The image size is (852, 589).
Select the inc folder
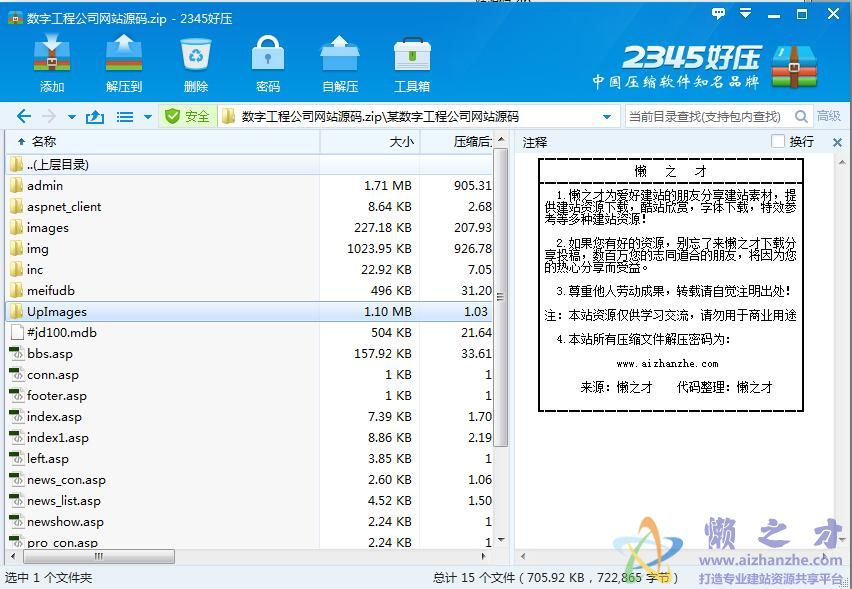250,270
